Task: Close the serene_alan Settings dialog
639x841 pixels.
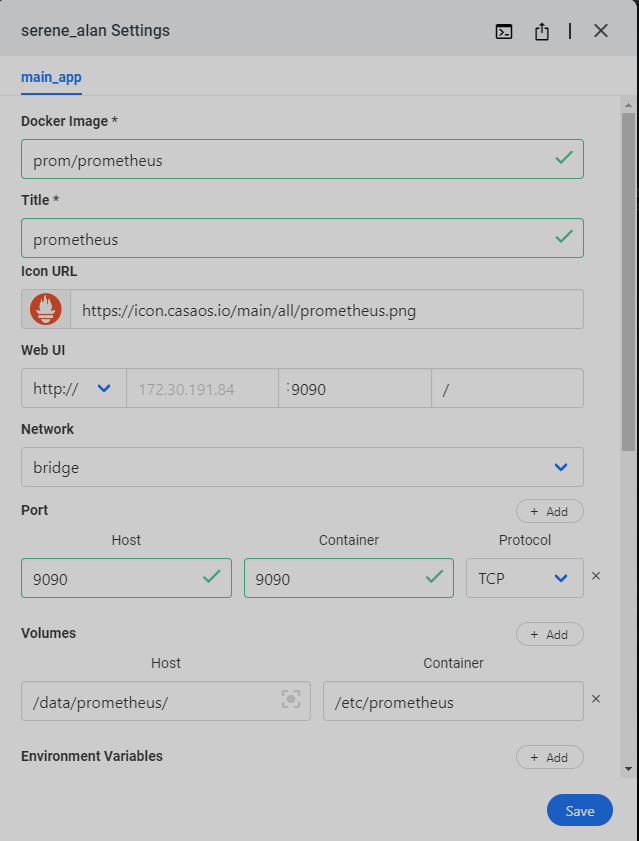Action: click(x=601, y=31)
